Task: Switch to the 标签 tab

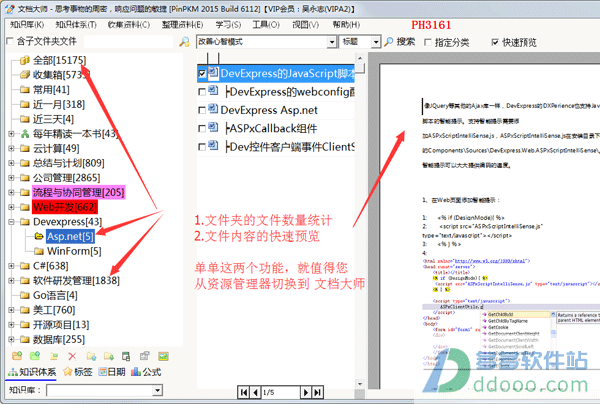Action: (78, 371)
